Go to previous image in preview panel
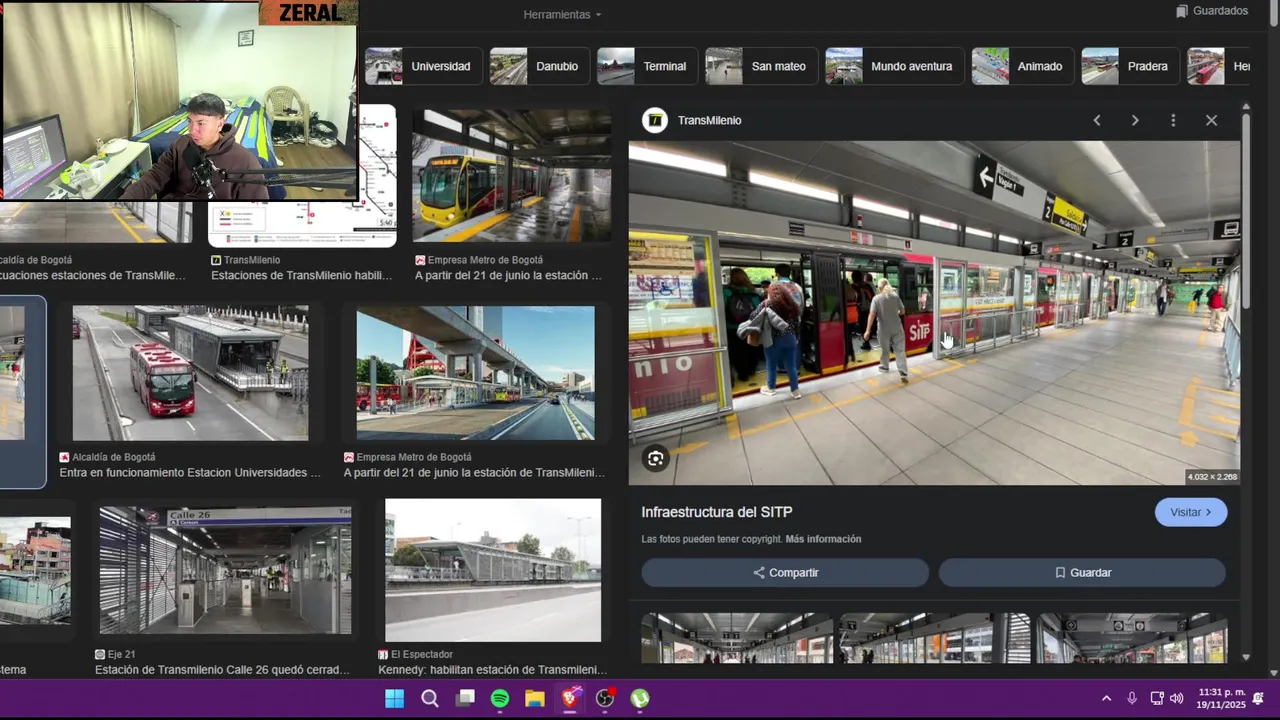The width and height of the screenshot is (1280, 720). point(1097,120)
